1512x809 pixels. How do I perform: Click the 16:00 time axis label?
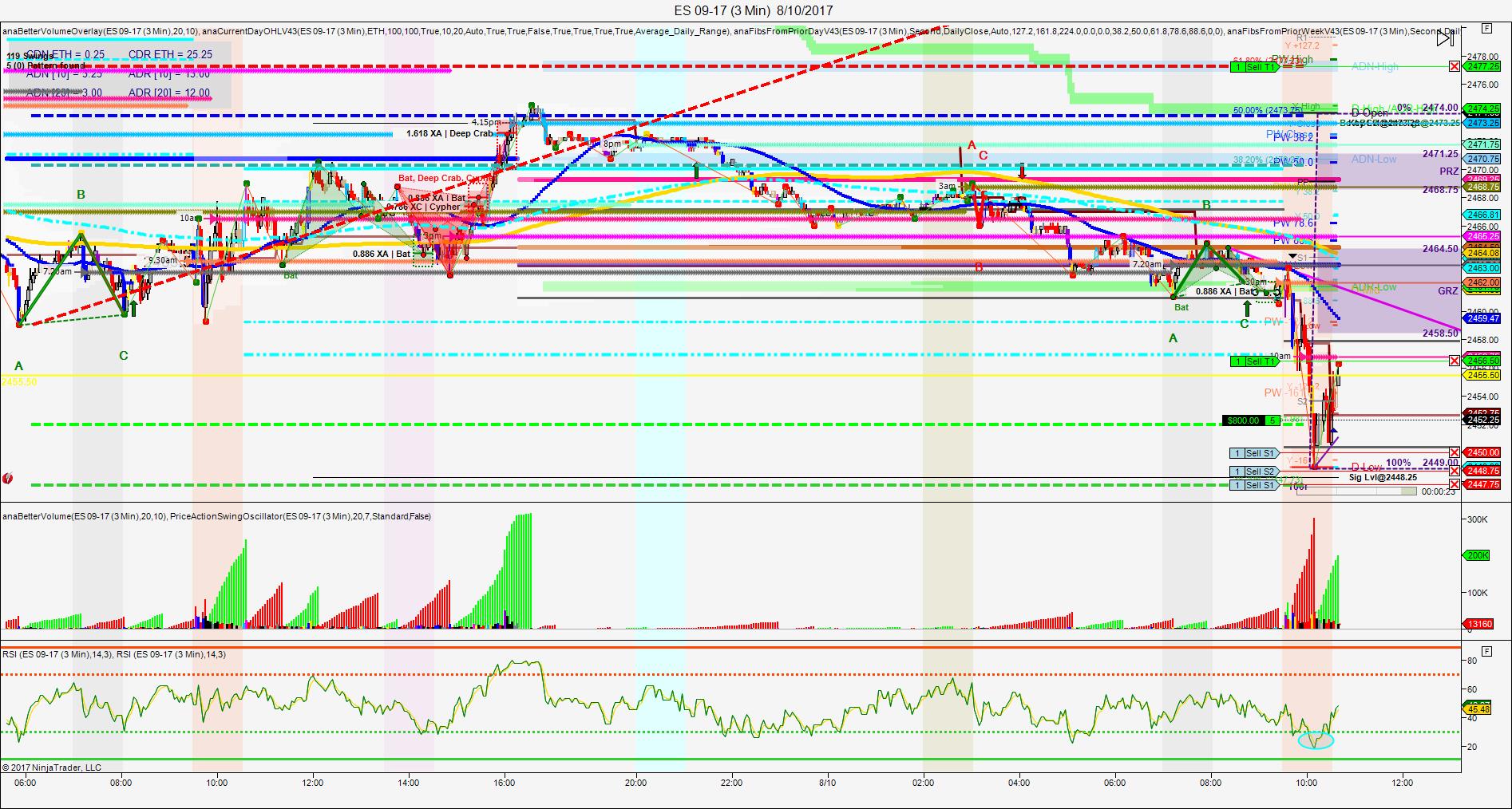[x=505, y=783]
